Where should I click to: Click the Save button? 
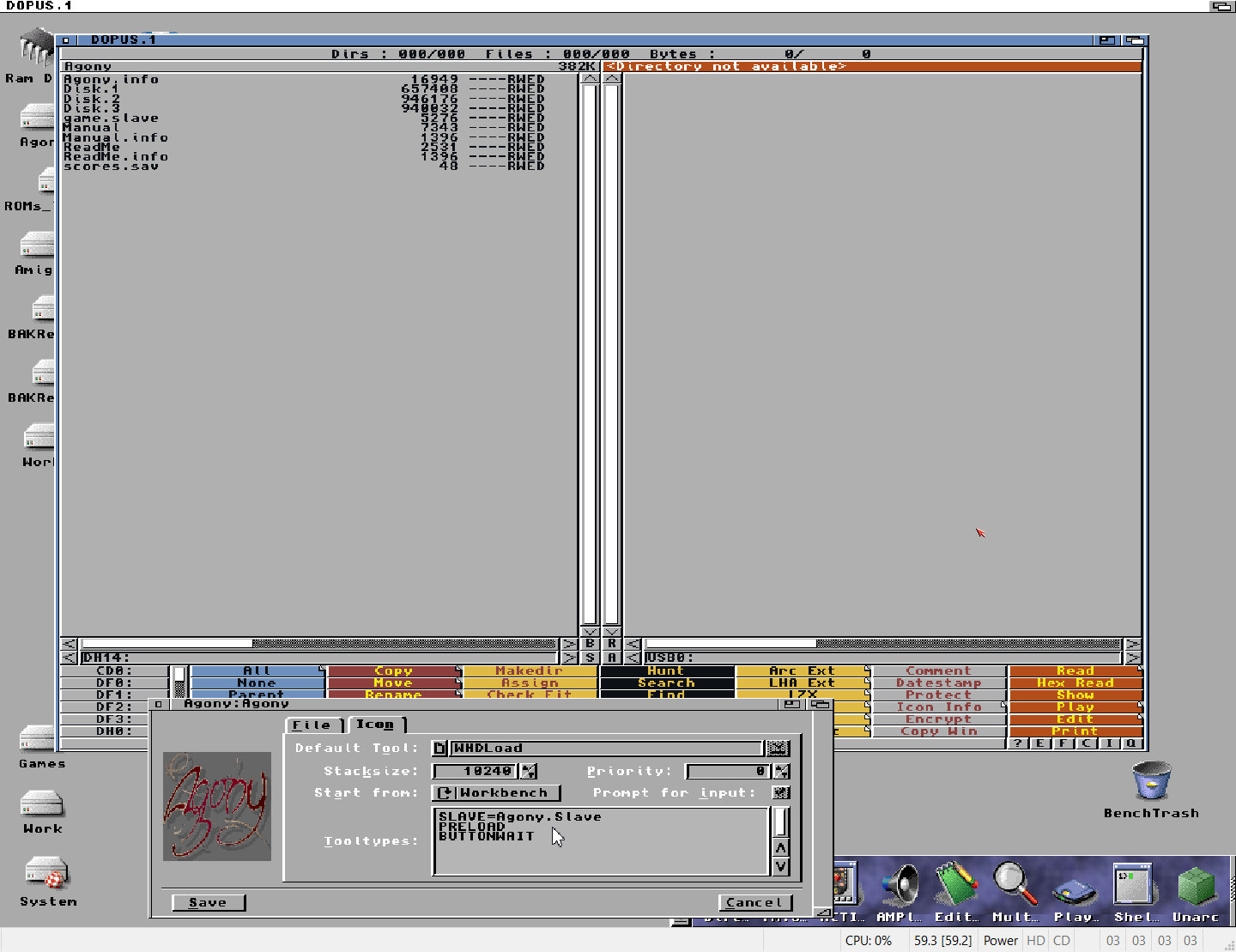coord(209,902)
